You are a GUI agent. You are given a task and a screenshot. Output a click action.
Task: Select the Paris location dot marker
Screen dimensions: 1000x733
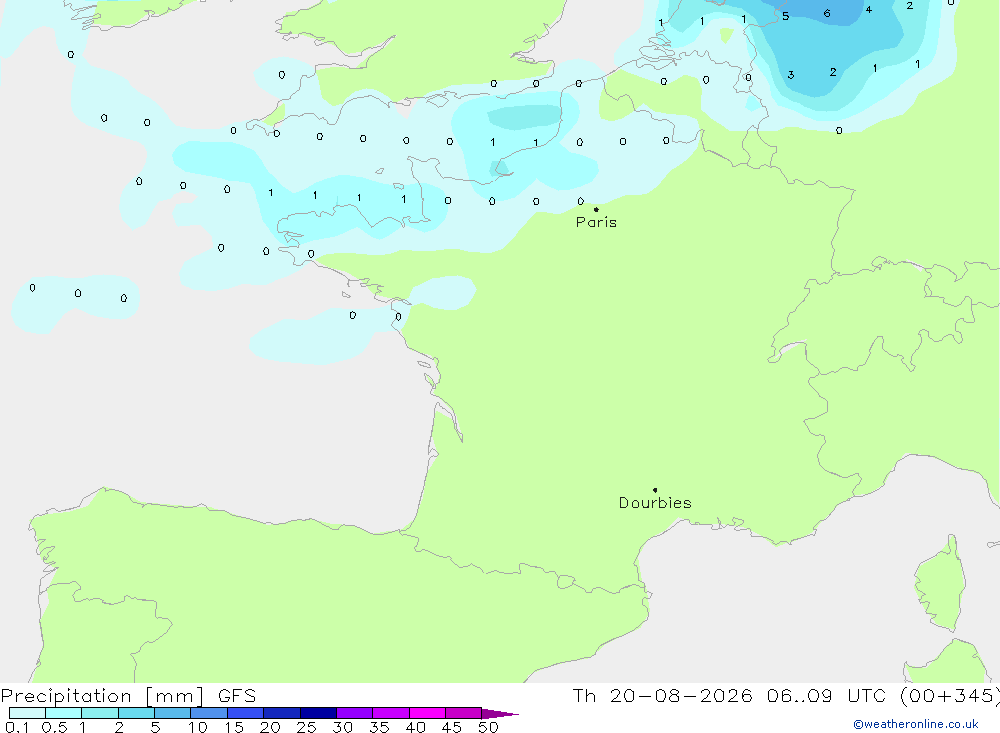tap(596, 209)
